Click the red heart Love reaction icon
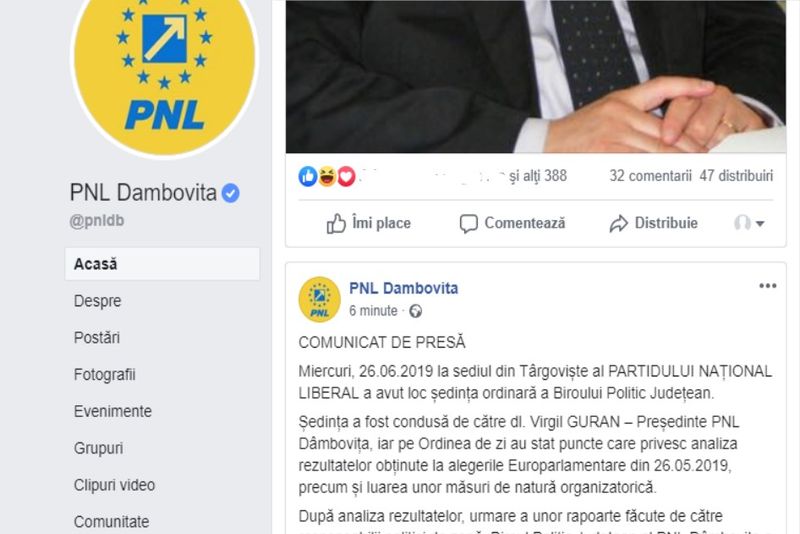 346,176
